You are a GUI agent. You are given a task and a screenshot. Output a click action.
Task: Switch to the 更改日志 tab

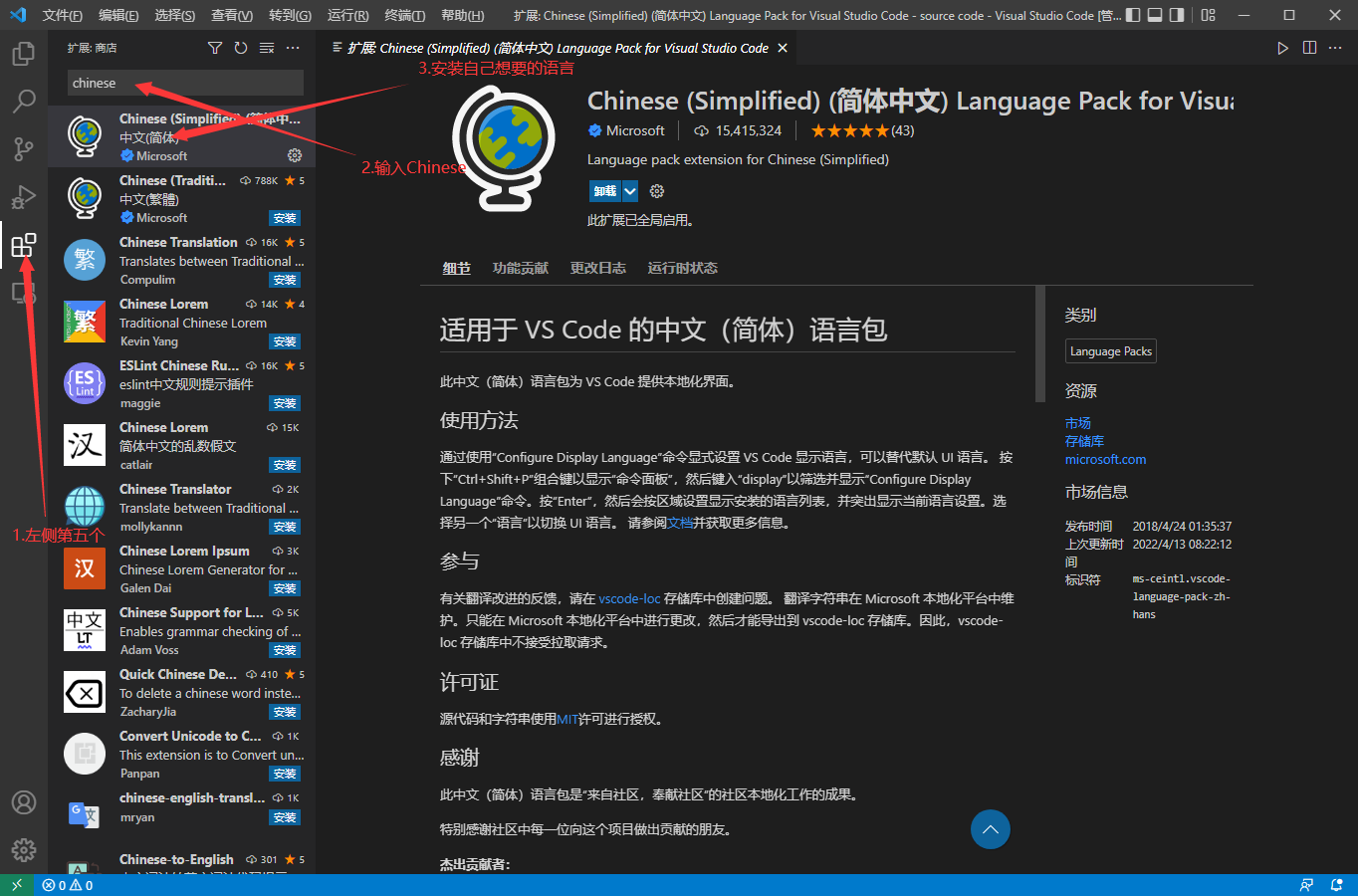point(597,269)
